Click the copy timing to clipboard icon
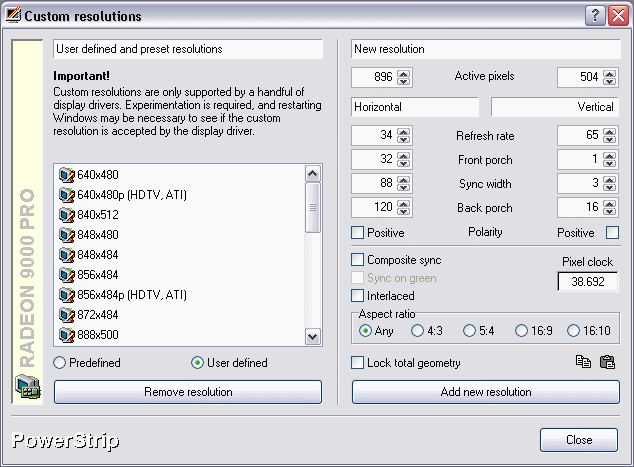This screenshot has width=634, height=467. pos(583,363)
